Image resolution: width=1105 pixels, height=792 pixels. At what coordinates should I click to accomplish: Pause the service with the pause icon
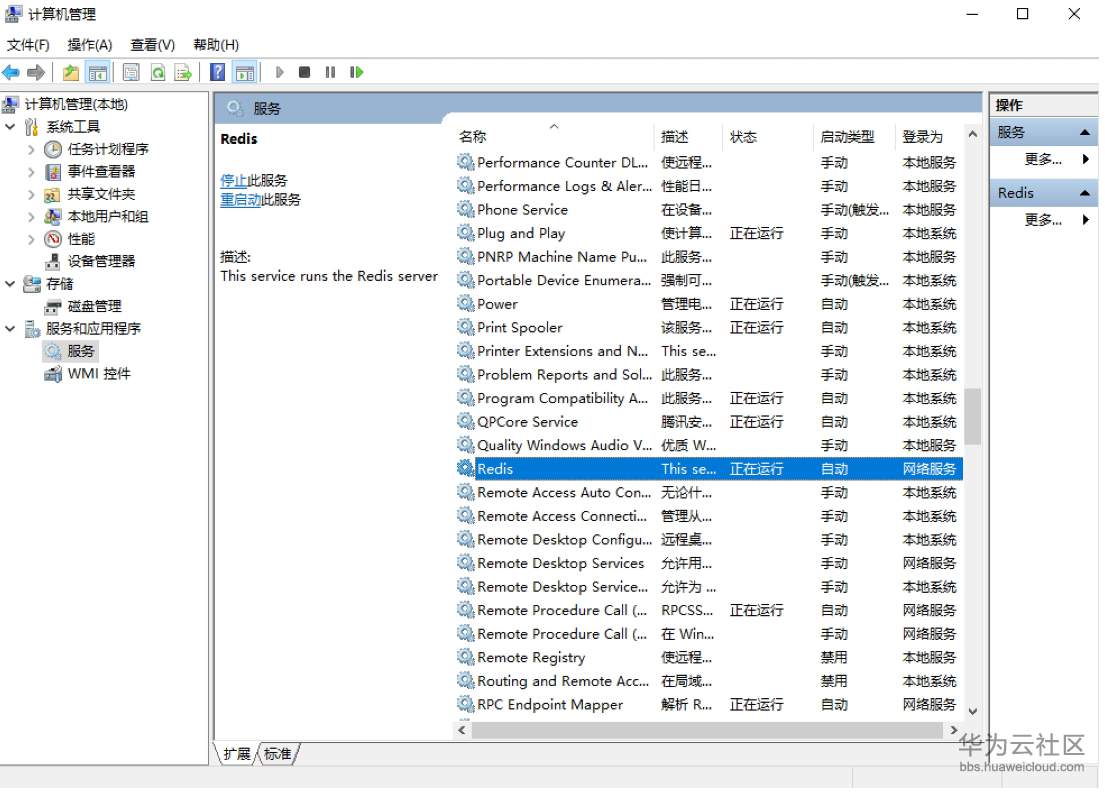click(x=330, y=72)
